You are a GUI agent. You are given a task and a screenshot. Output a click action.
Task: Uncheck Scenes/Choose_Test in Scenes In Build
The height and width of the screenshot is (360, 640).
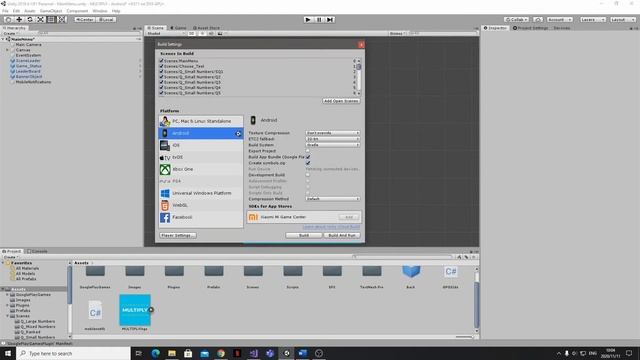tap(161, 66)
